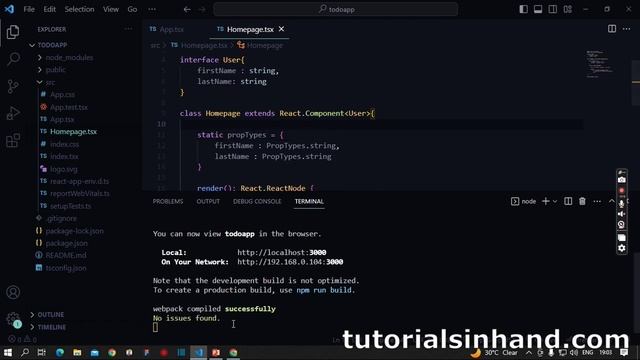Viewport: 640px width, 360px height.
Task: Open editor More Actions ellipsis
Action: 627,29
